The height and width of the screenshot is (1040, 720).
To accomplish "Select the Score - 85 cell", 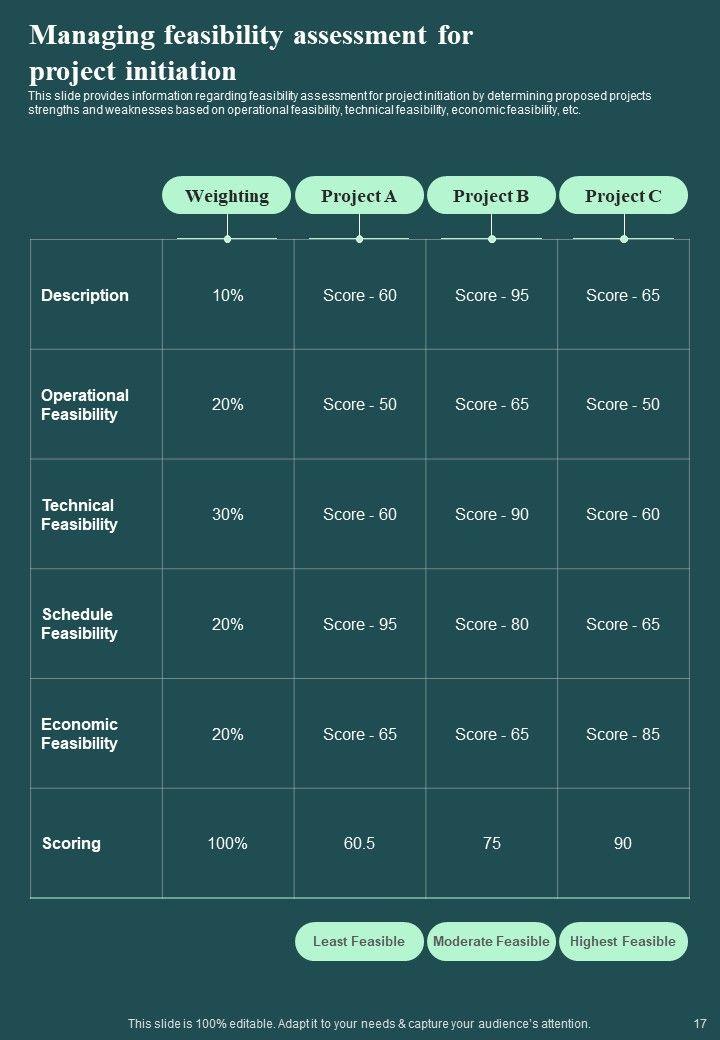I will 623,734.
